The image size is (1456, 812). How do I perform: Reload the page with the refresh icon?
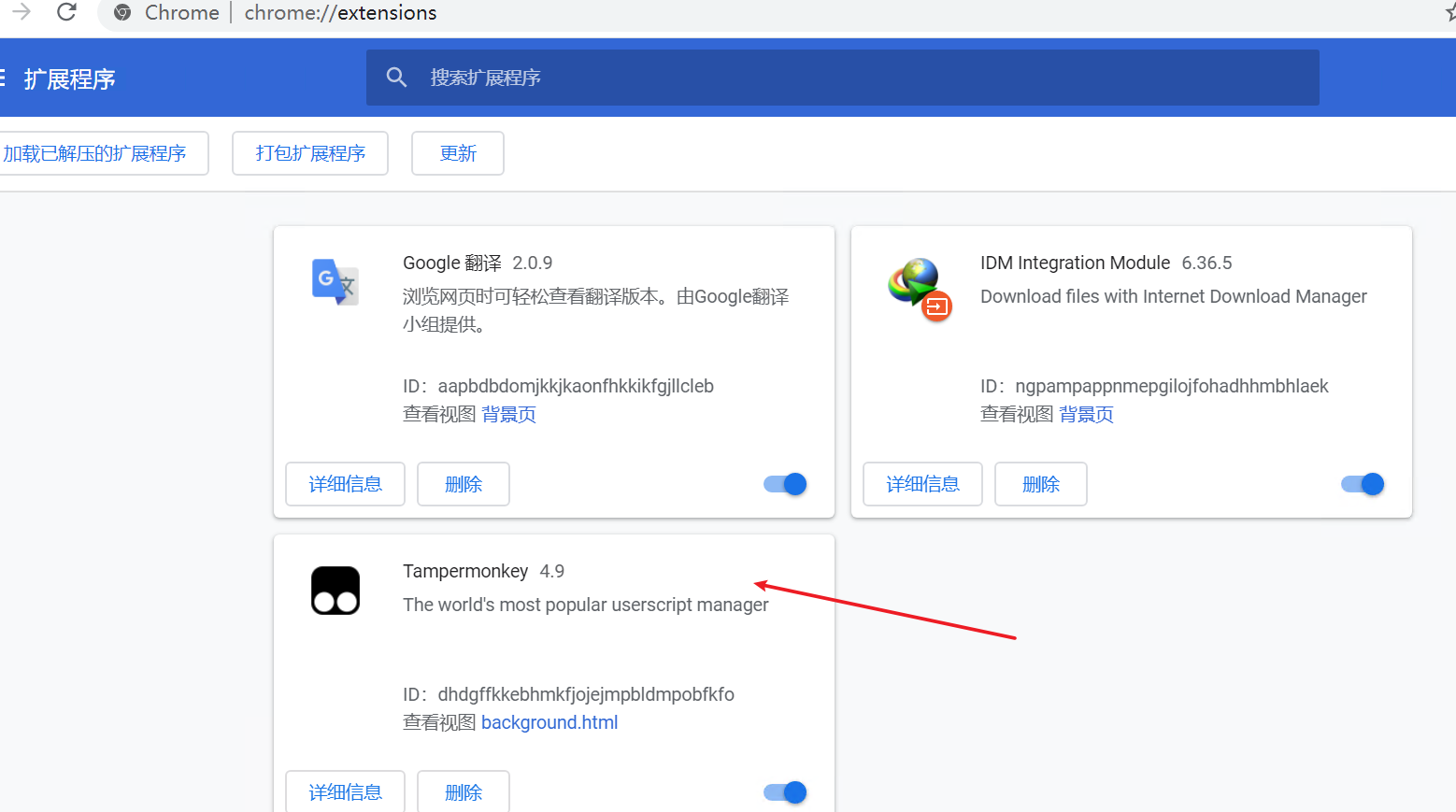[x=66, y=12]
